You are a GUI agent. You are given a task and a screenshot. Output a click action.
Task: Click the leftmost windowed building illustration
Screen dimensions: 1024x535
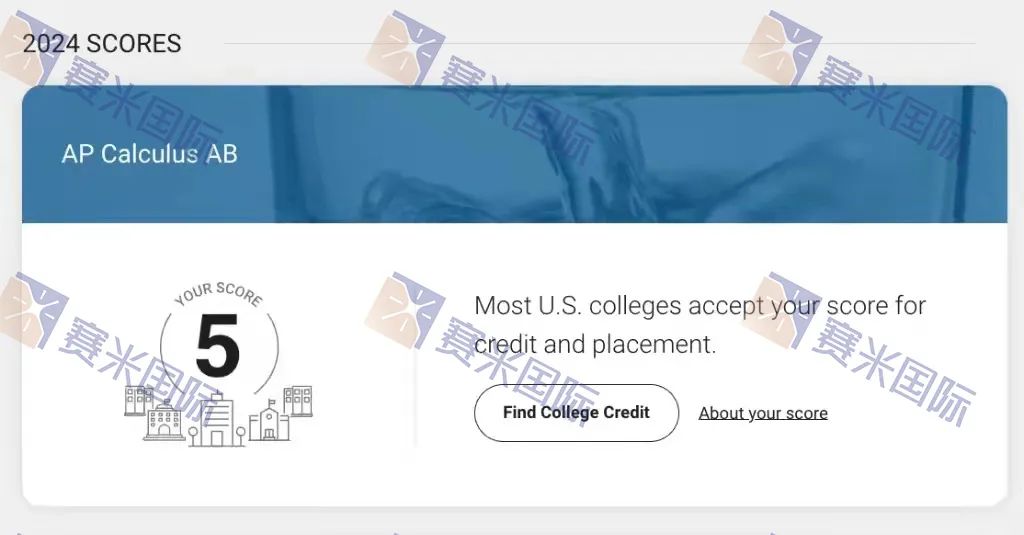(138, 400)
